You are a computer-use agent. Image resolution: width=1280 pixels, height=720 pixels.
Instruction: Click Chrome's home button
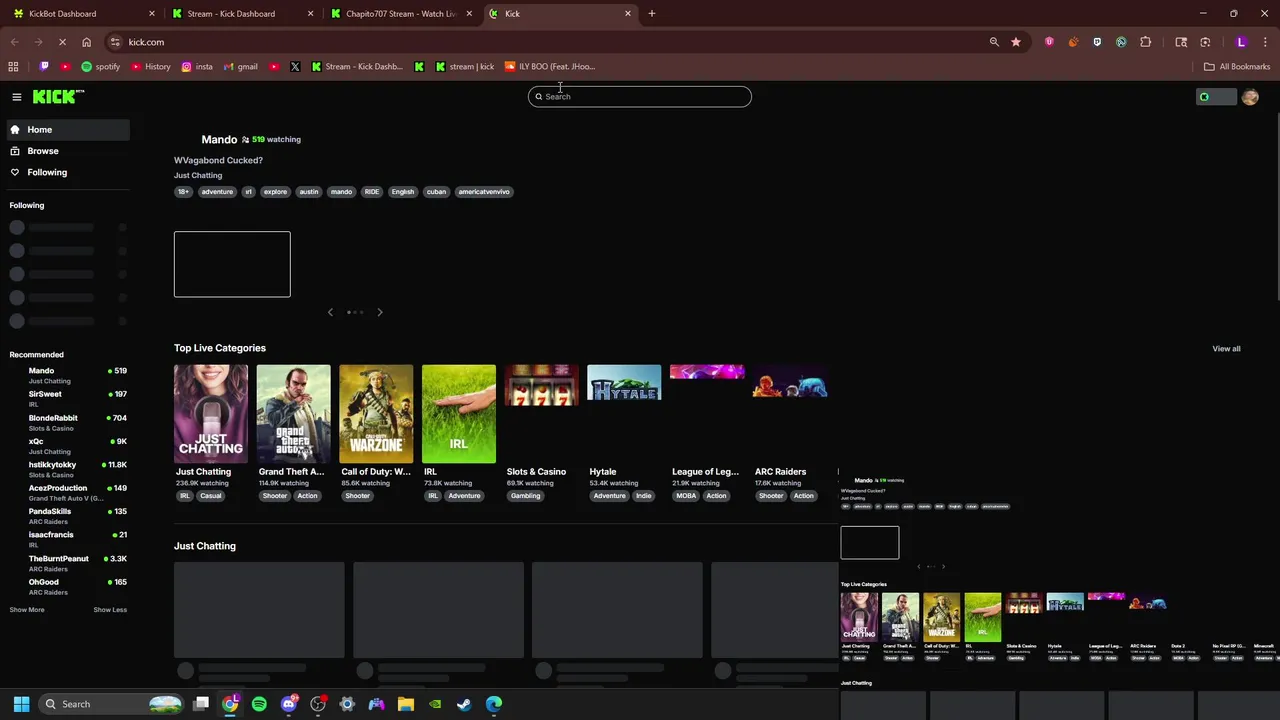pyautogui.click(x=86, y=42)
